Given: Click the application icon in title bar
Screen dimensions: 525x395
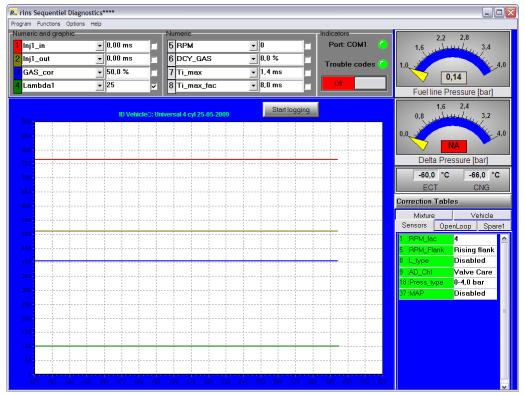Looking at the screenshot, I should point(13,13).
